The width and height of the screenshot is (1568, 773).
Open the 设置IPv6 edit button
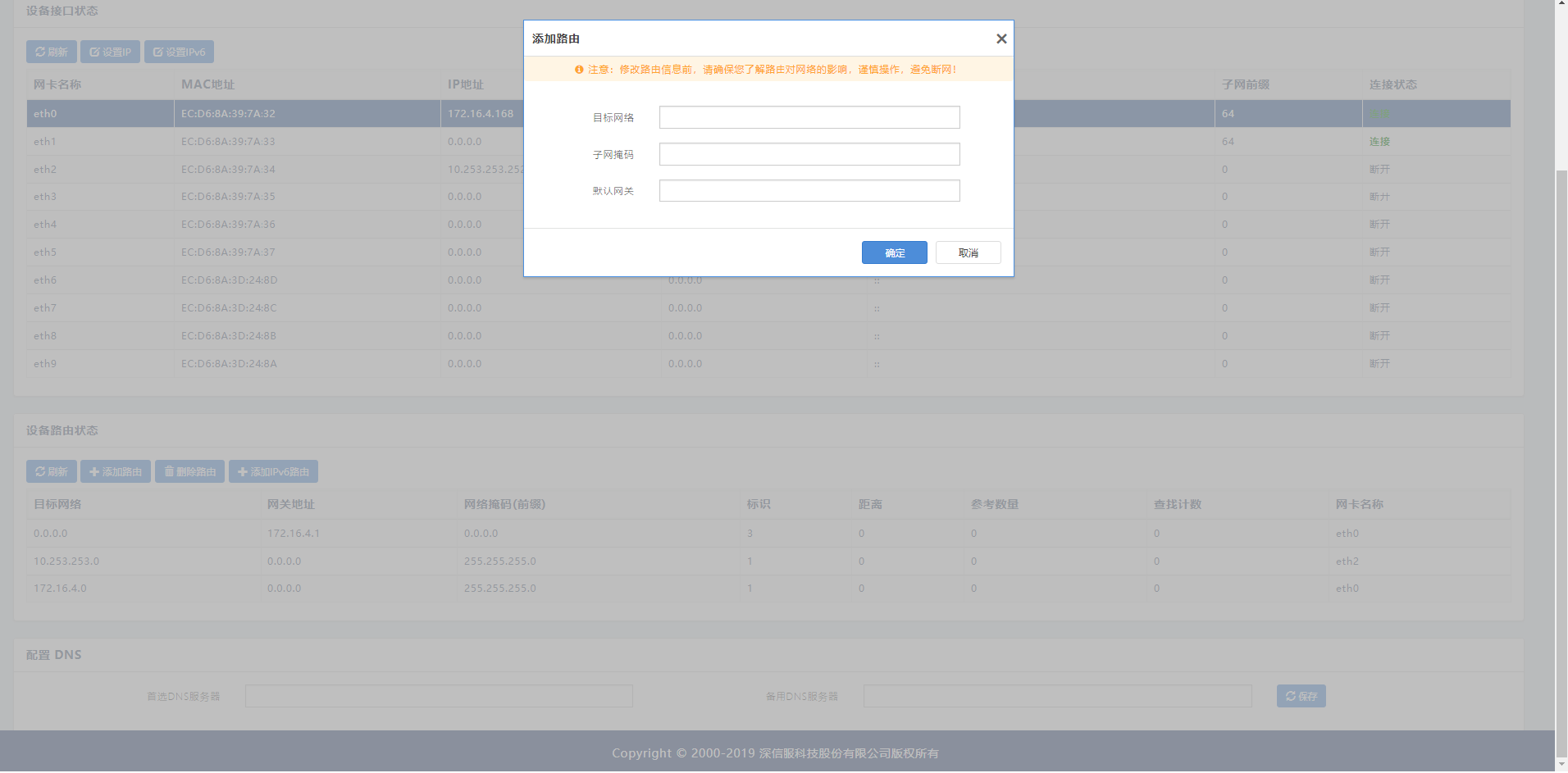(x=179, y=52)
